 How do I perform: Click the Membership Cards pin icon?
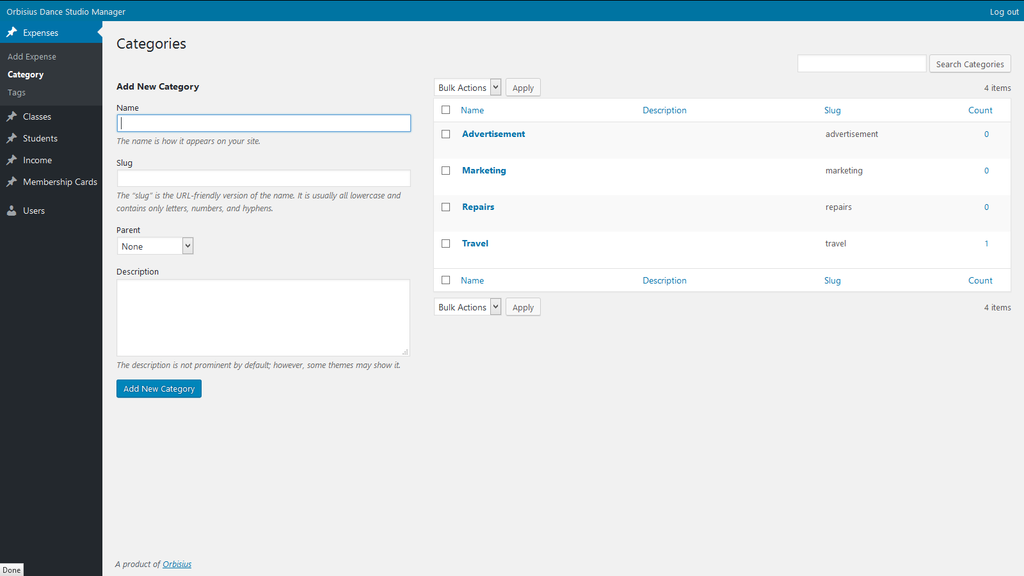pyautogui.click(x=12, y=182)
